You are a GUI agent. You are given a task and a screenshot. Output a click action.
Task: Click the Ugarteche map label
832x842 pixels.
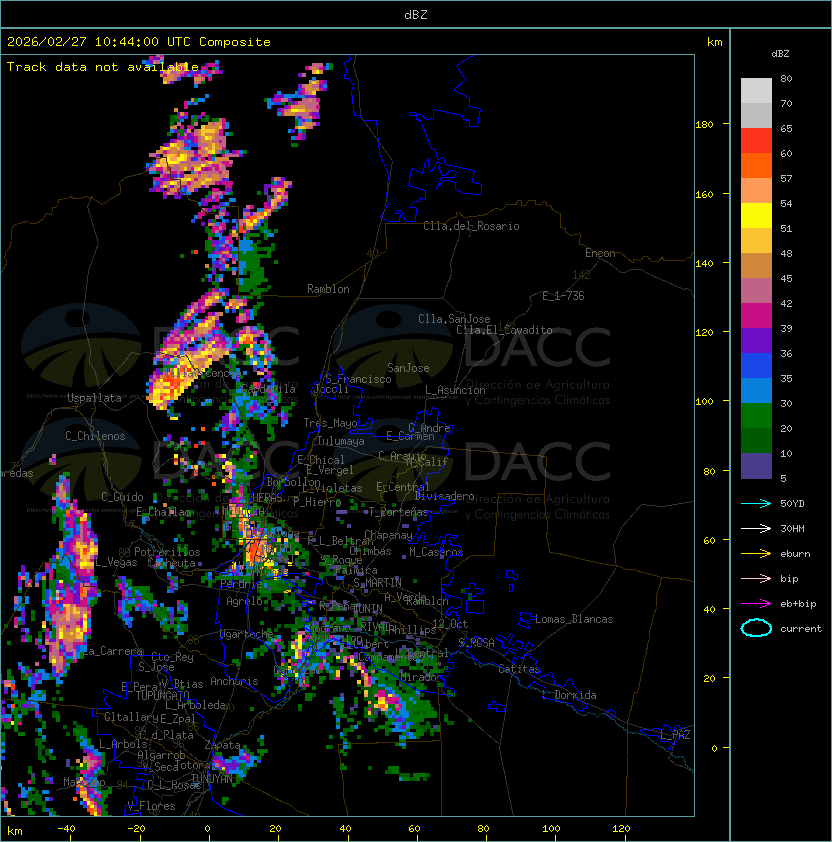247,634
